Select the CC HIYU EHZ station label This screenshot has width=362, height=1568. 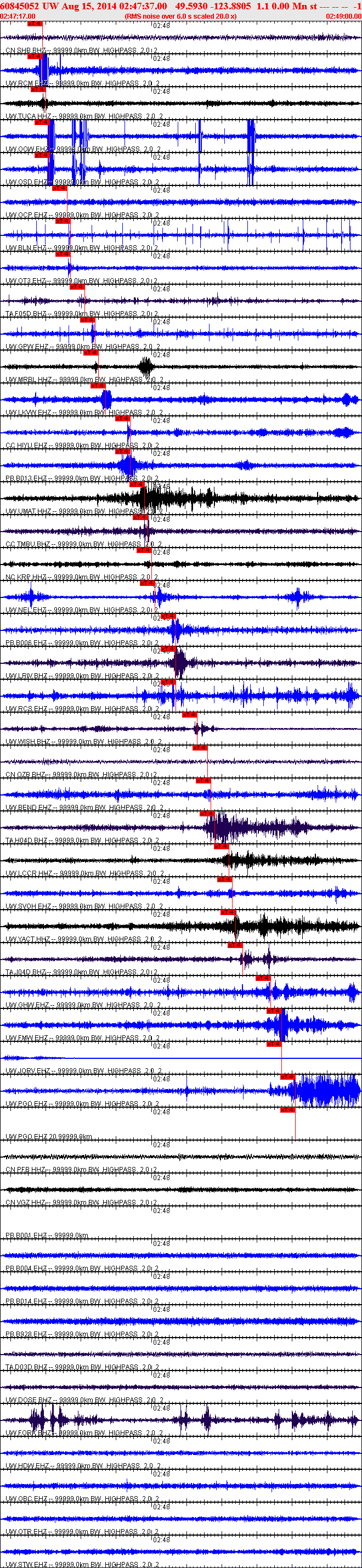[82, 445]
